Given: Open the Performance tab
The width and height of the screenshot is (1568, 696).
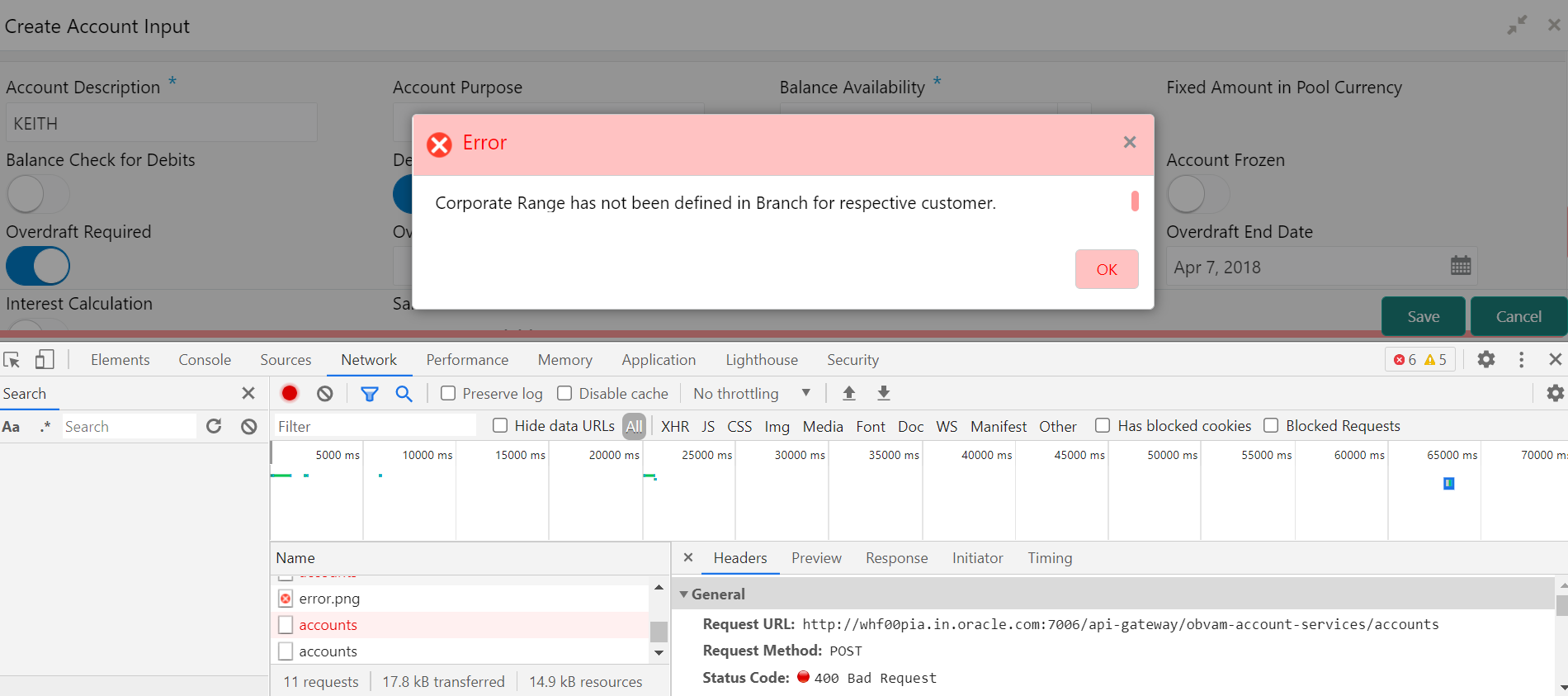Looking at the screenshot, I should [467, 360].
